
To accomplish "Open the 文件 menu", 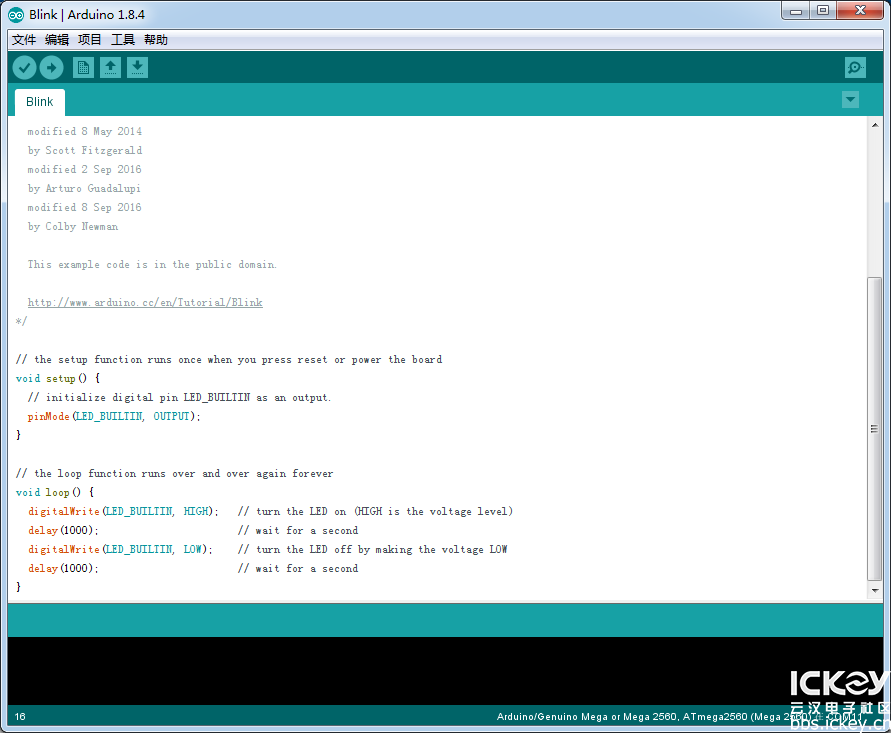I will click(x=24, y=40).
